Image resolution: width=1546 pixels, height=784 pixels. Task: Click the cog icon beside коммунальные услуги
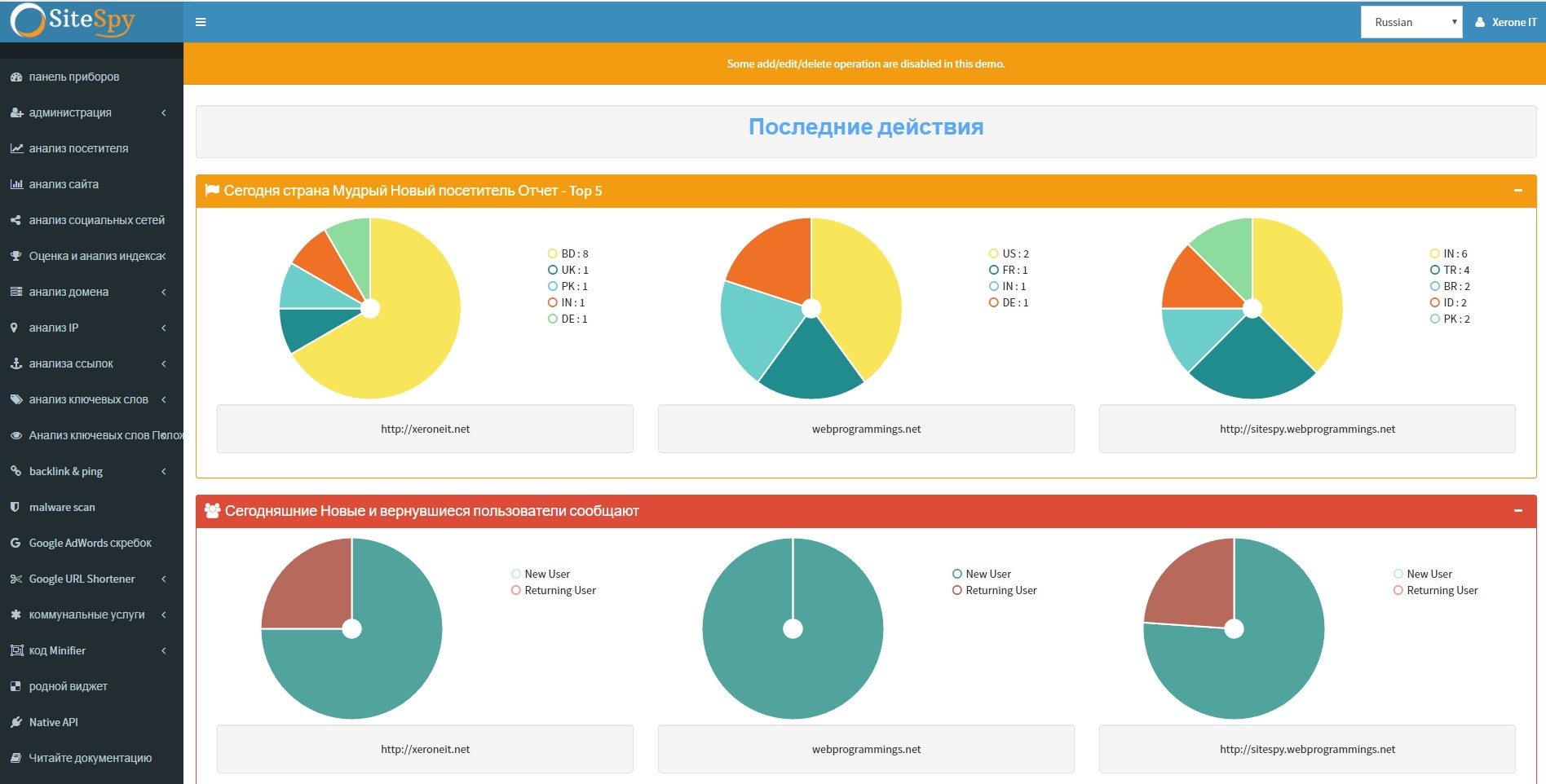[15, 614]
